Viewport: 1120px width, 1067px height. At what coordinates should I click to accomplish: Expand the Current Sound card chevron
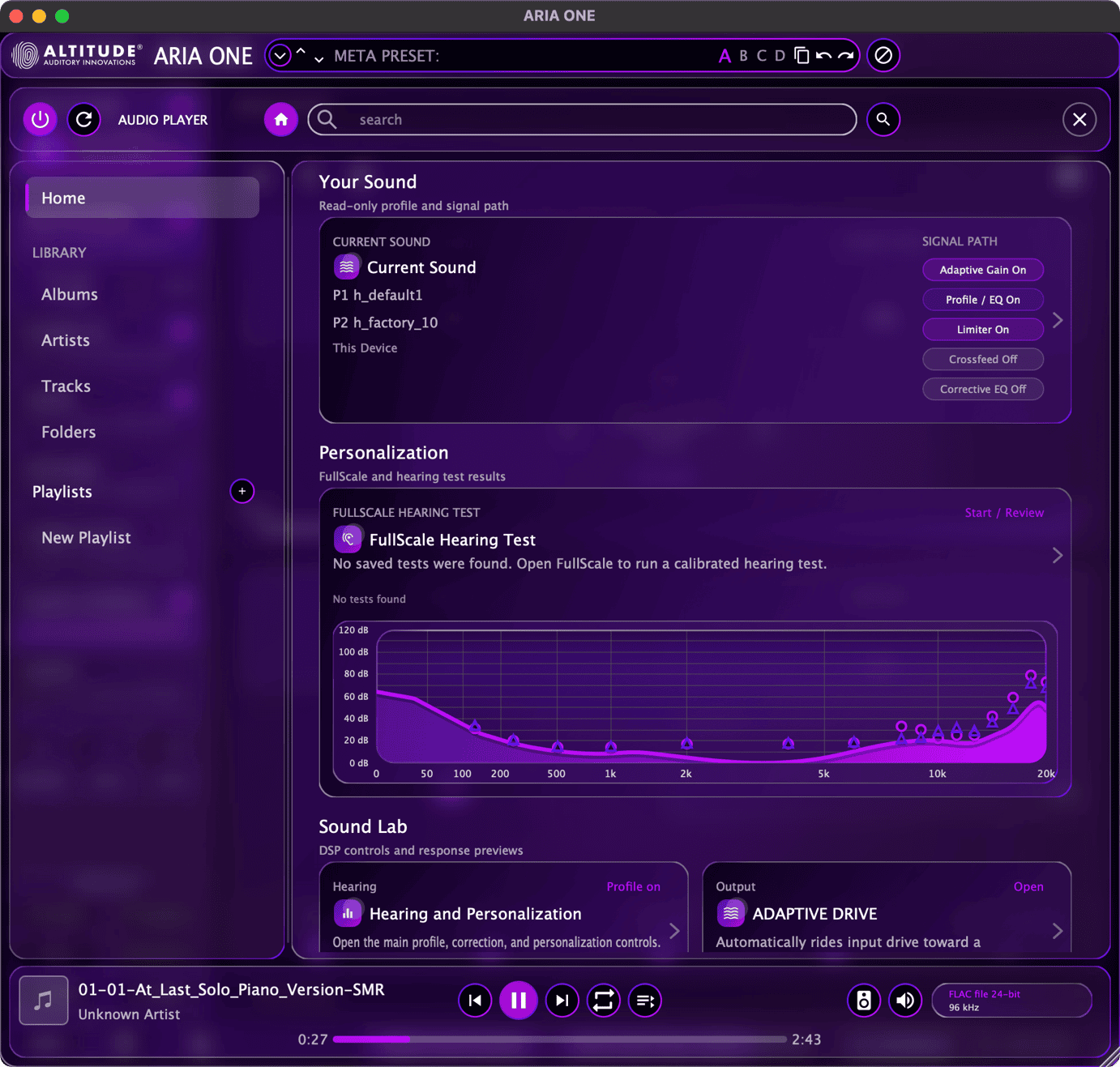[x=1058, y=321]
